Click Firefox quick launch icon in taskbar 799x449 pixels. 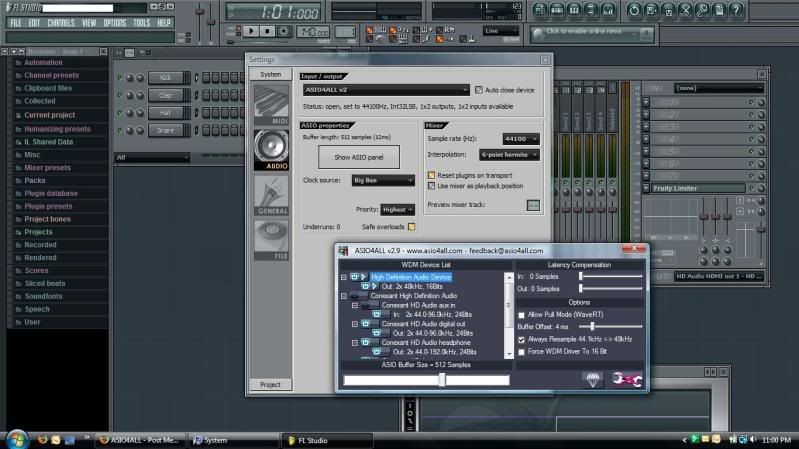(x=42, y=439)
